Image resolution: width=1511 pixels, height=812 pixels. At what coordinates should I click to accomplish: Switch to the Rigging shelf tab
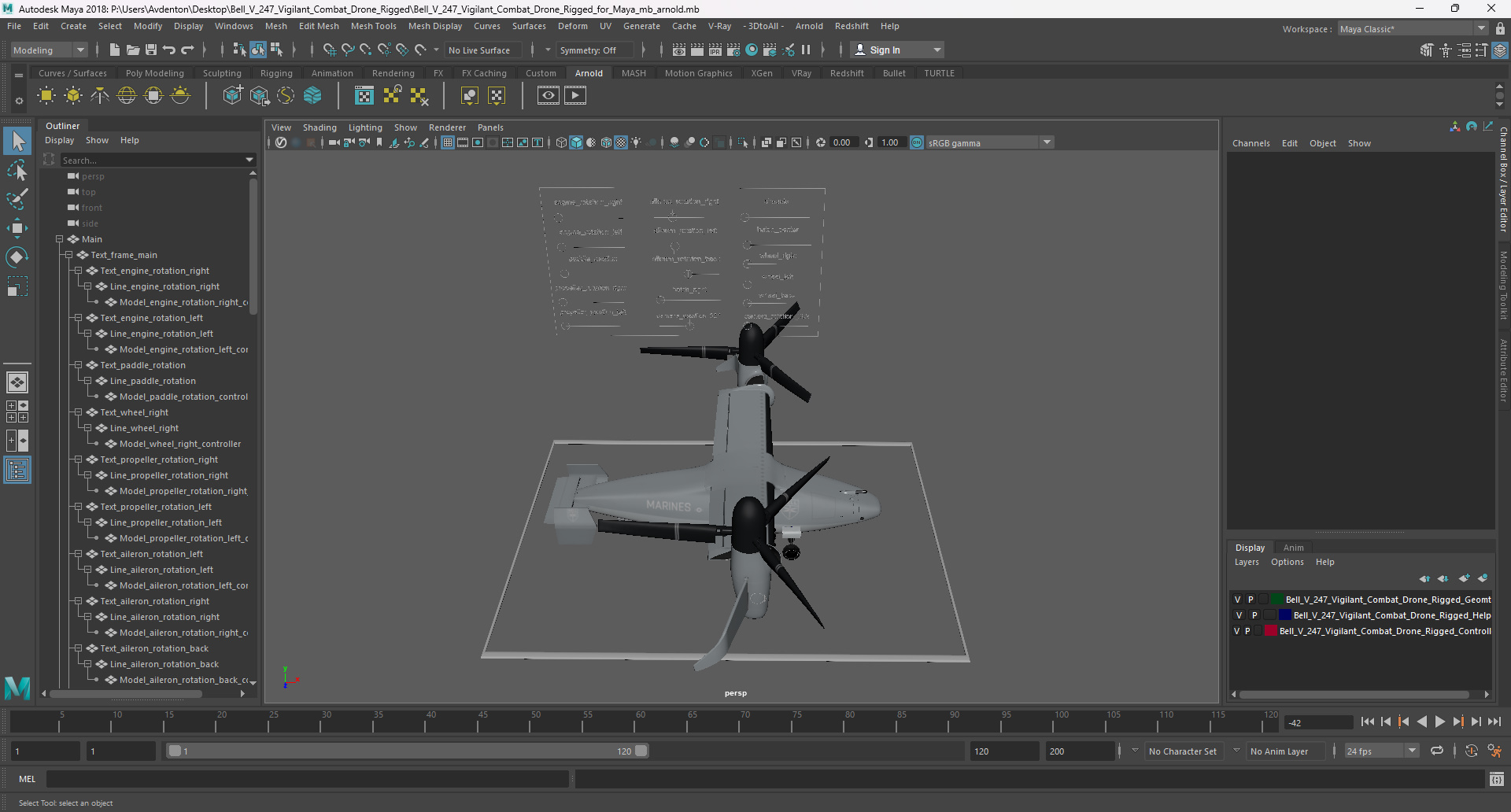276,73
